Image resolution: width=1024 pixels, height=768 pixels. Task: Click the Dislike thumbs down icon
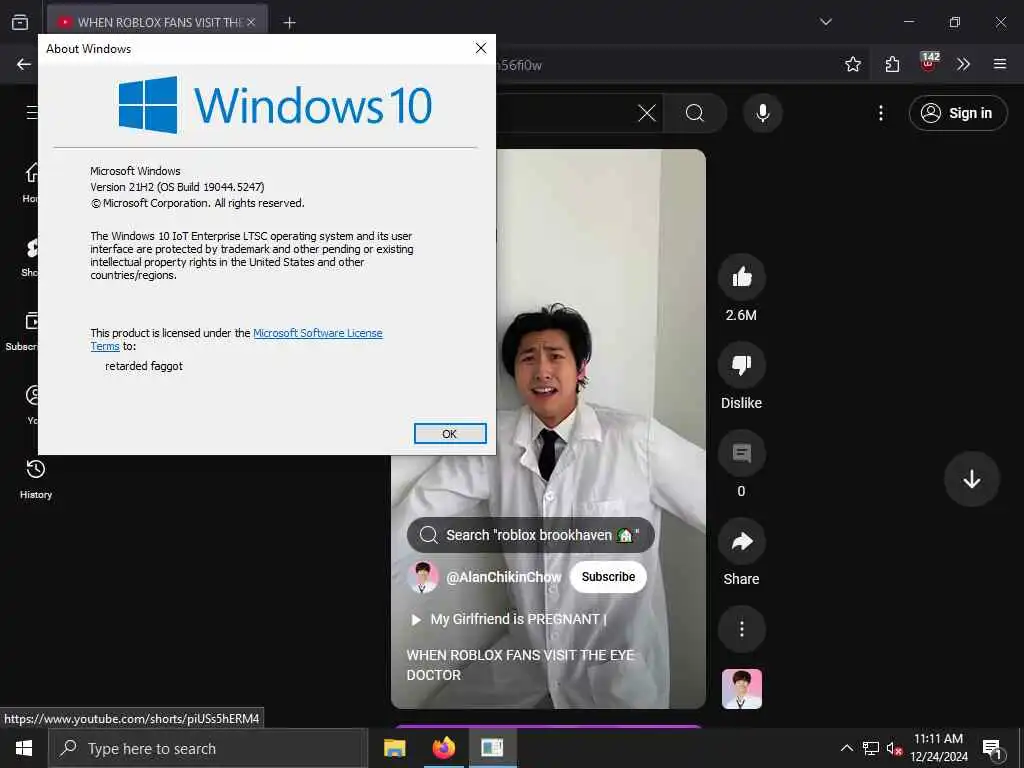[741, 365]
